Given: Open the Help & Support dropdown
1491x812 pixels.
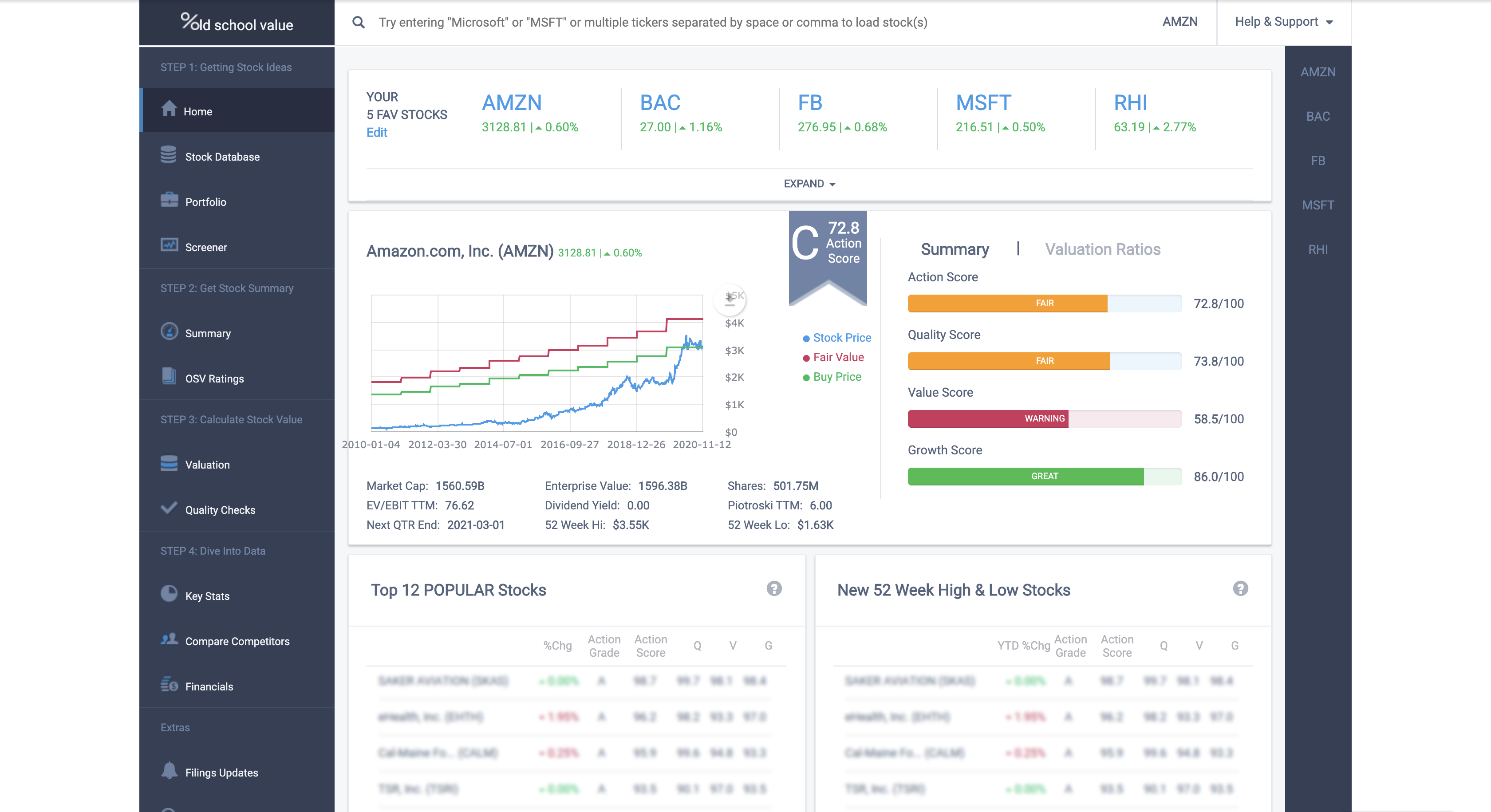Looking at the screenshot, I should point(1284,22).
